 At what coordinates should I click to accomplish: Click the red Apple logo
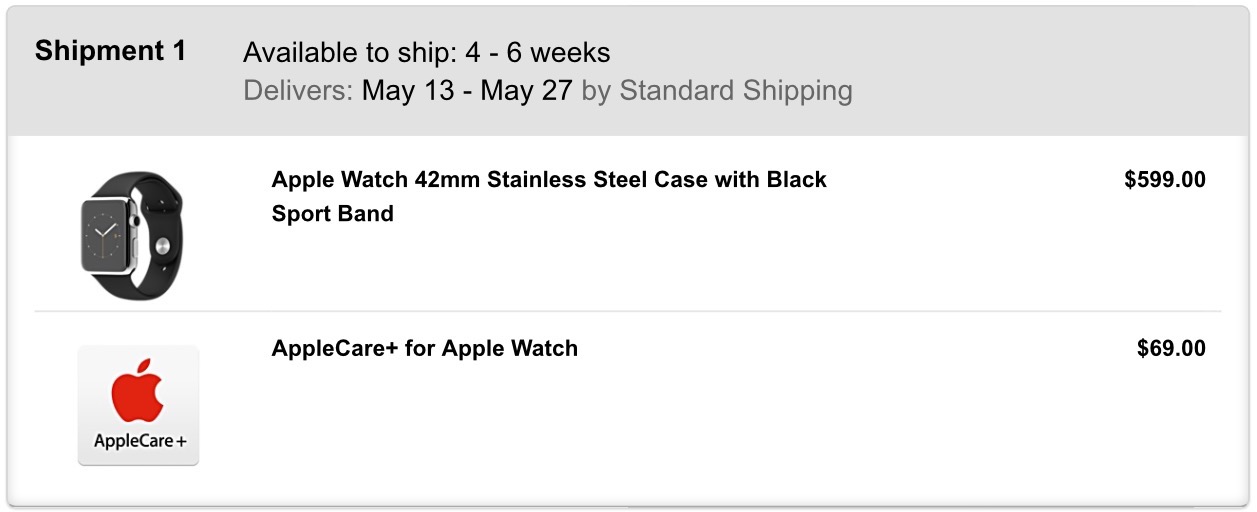point(138,391)
